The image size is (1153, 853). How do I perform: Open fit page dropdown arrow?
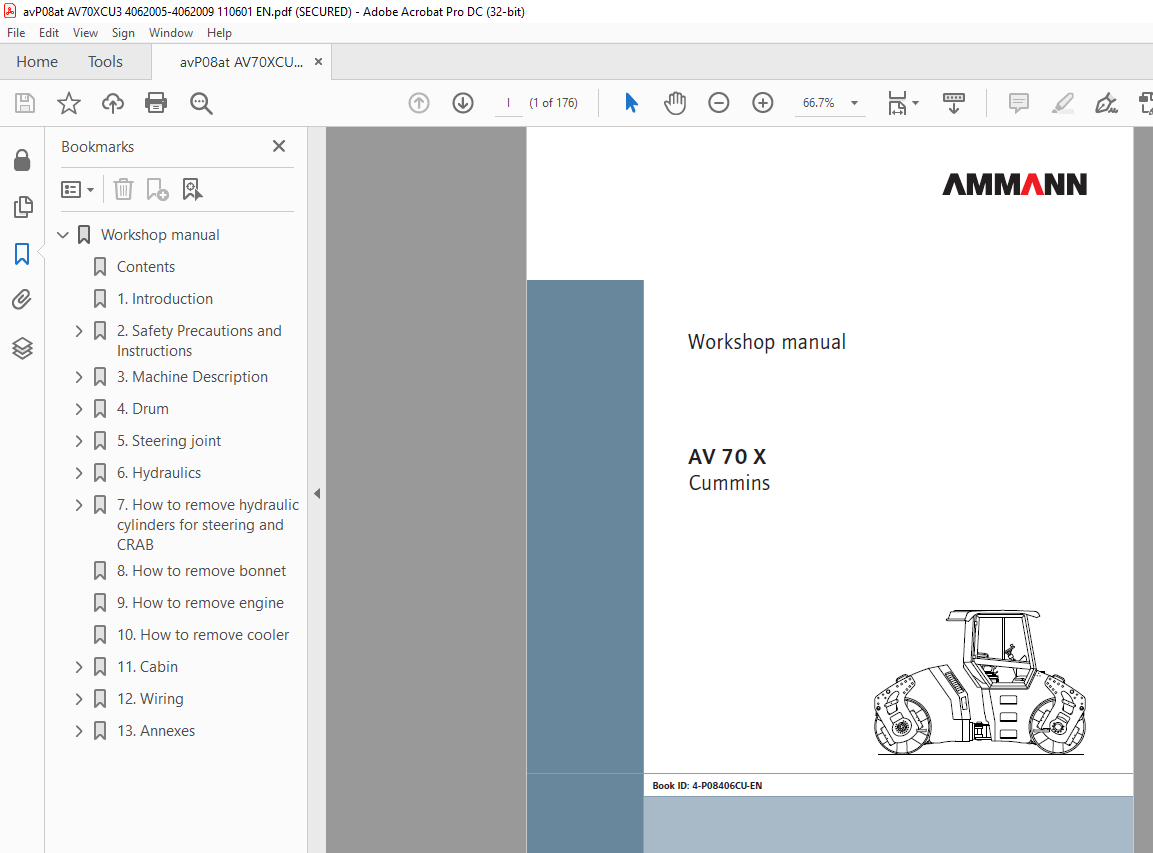pyautogui.click(x=915, y=103)
